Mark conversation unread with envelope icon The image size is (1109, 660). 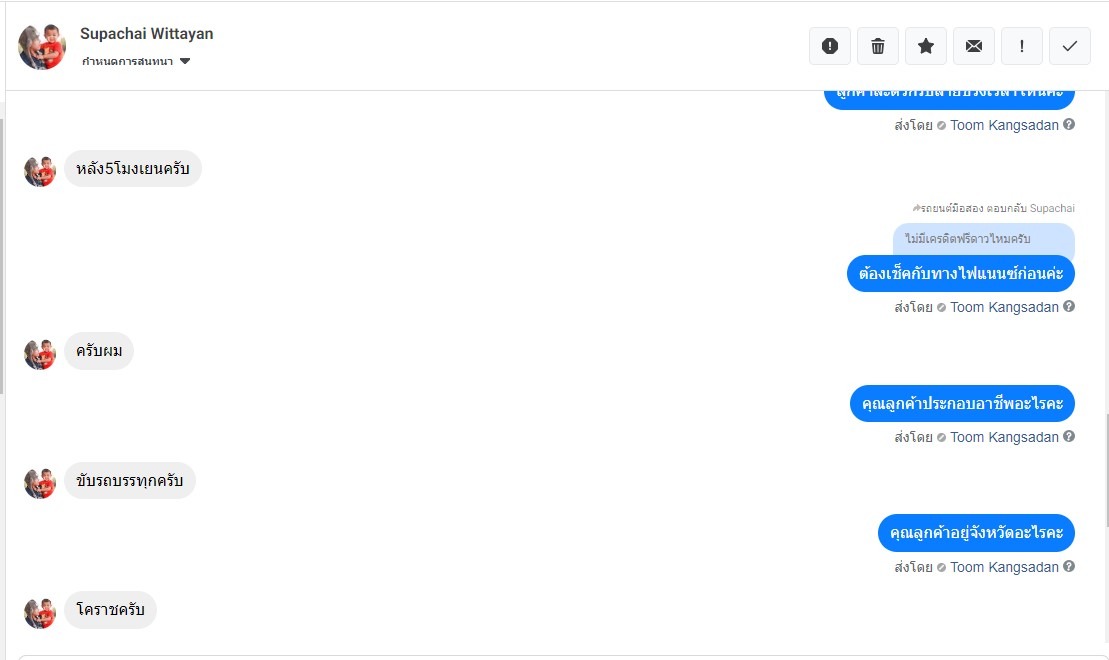click(x=974, y=46)
